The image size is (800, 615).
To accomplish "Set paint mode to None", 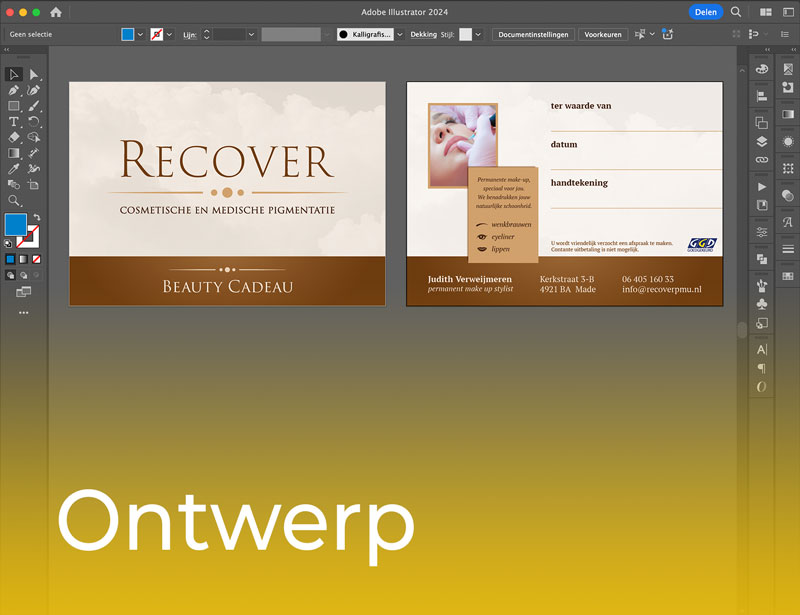I will click(37, 259).
